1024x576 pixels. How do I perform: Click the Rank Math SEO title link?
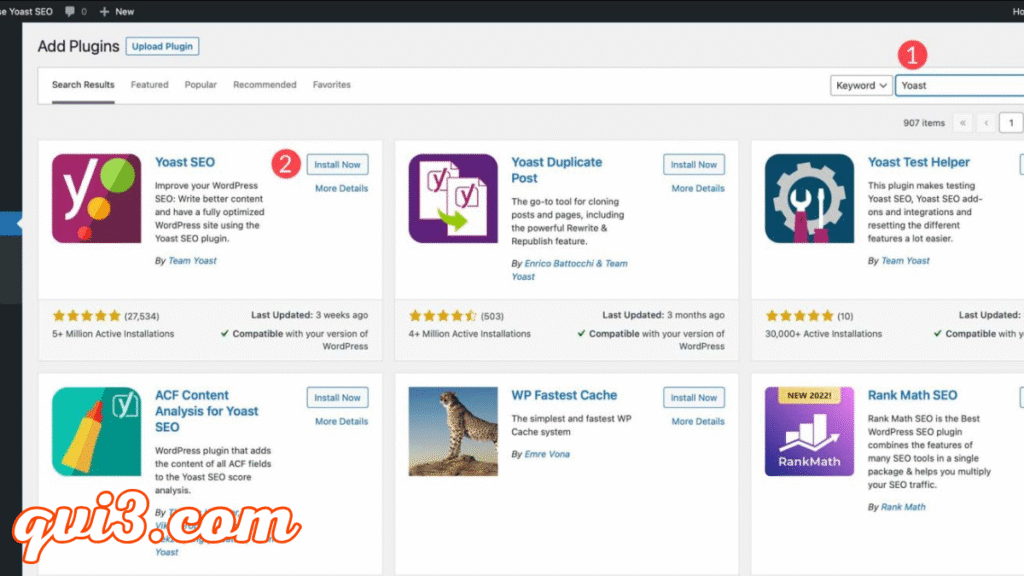(912, 395)
